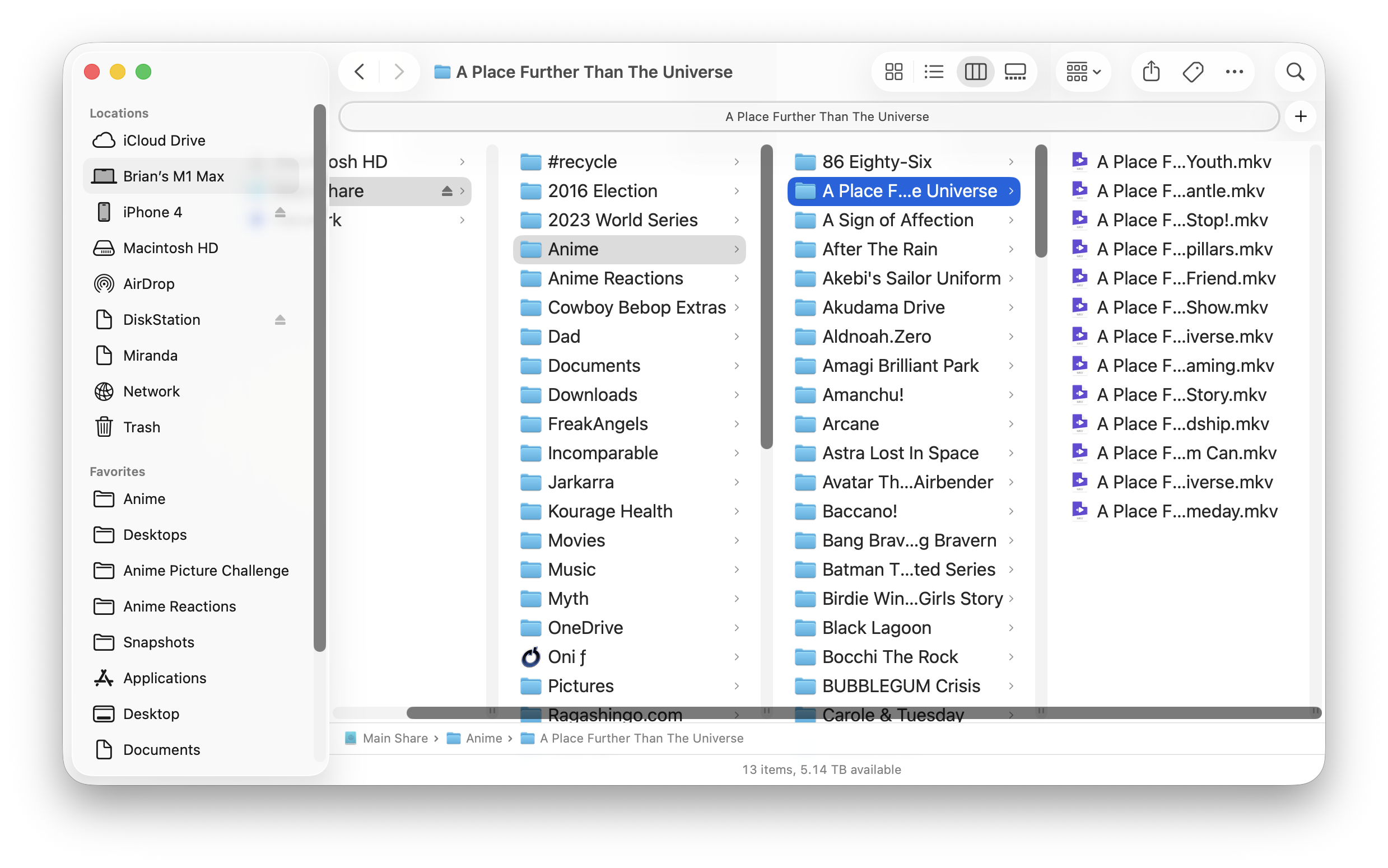
Task: Open the Group By dropdown
Action: tap(1083, 72)
